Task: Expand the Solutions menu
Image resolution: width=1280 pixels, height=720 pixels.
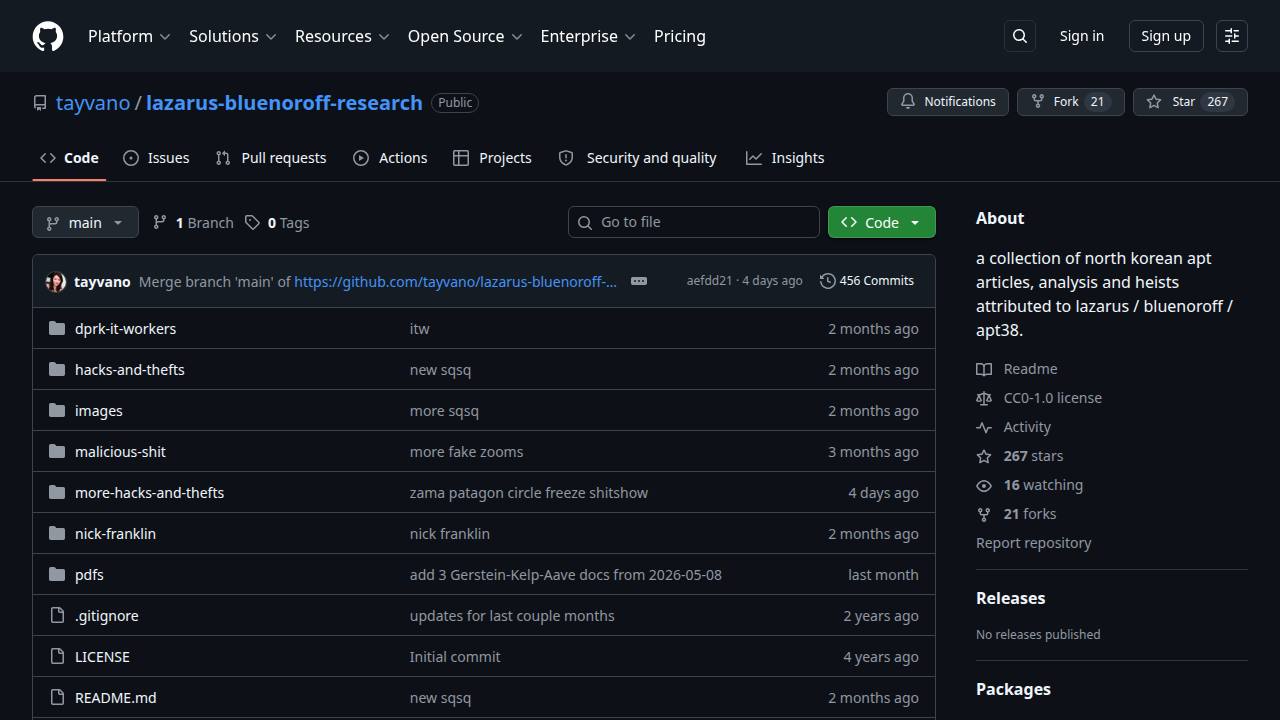Action: pos(232,36)
